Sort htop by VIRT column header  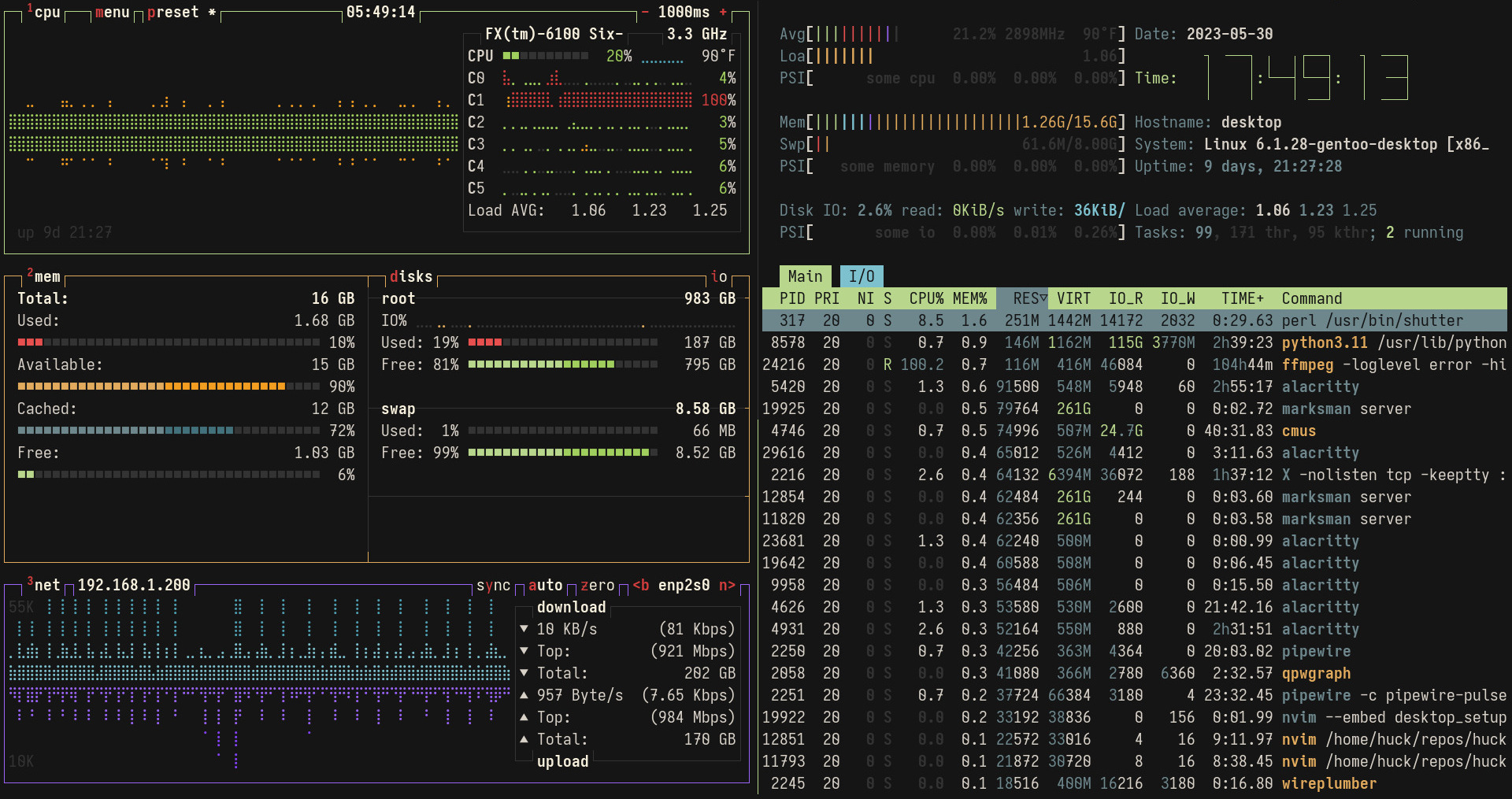point(1073,298)
